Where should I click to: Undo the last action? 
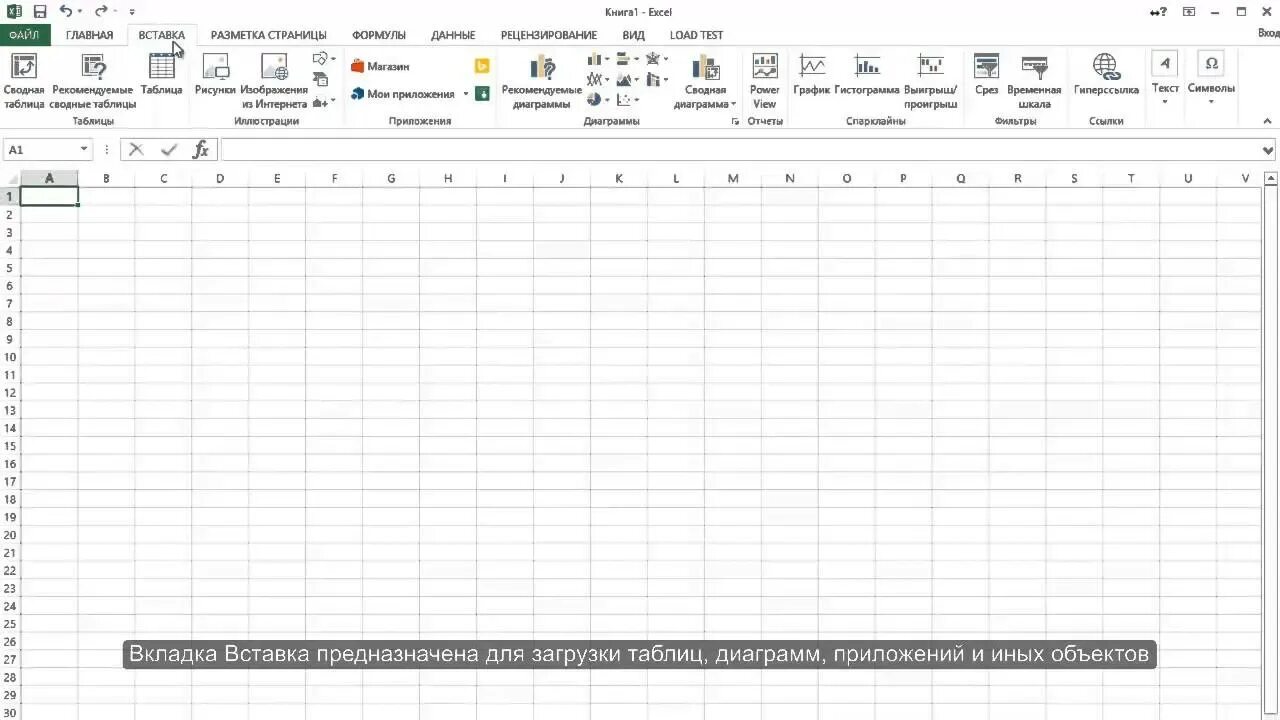pos(65,12)
